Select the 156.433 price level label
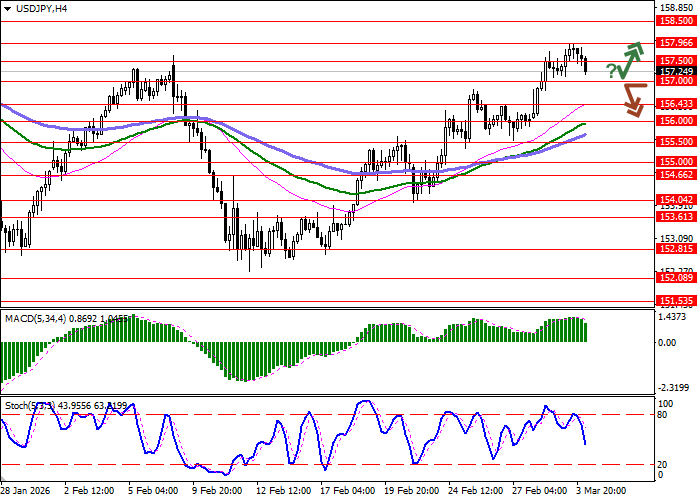Viewport: 700px width, 500px height. point(676,103)
